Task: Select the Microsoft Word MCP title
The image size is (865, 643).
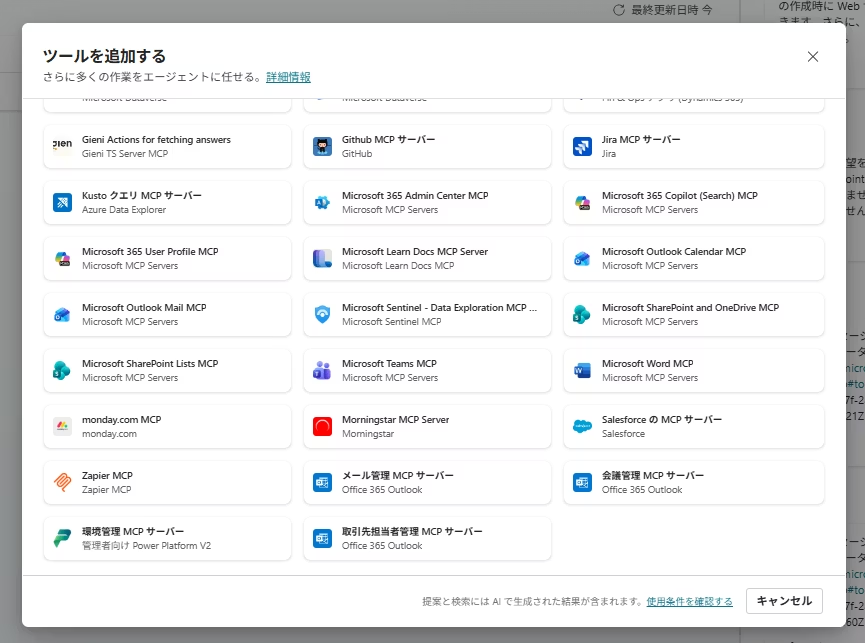Action: pos(648,363)
